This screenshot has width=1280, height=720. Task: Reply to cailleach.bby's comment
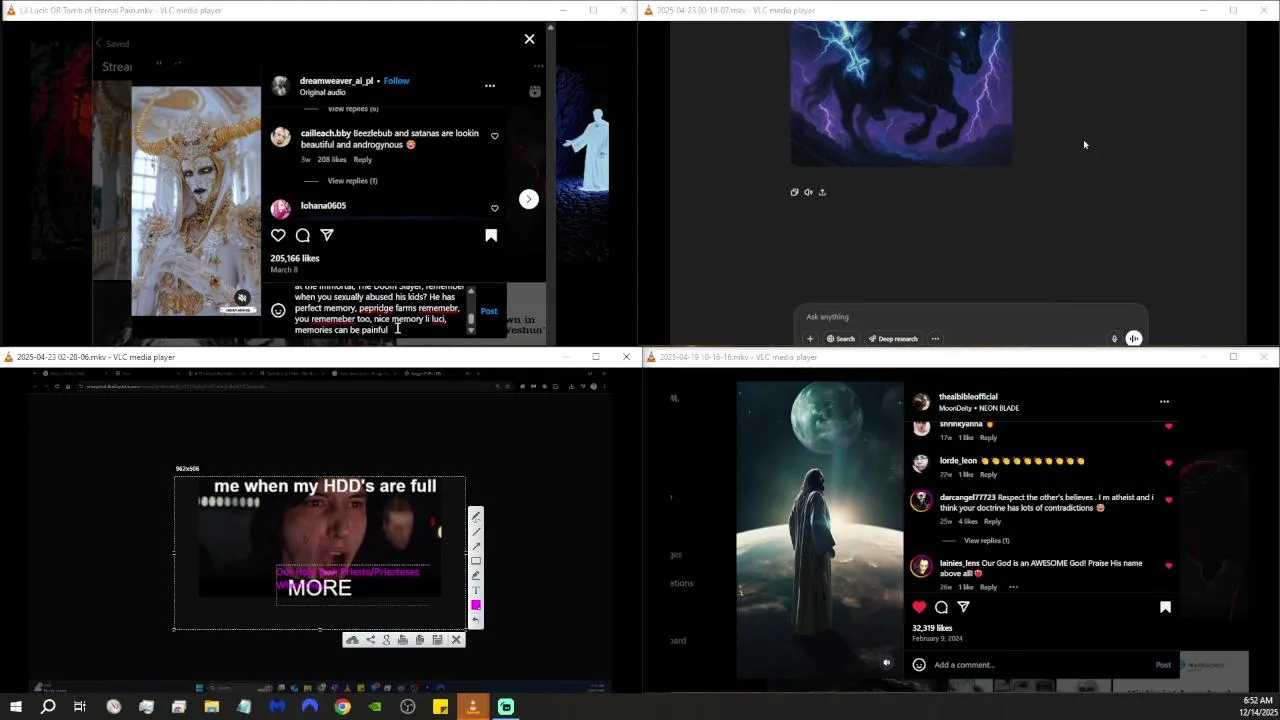(363, 160)
